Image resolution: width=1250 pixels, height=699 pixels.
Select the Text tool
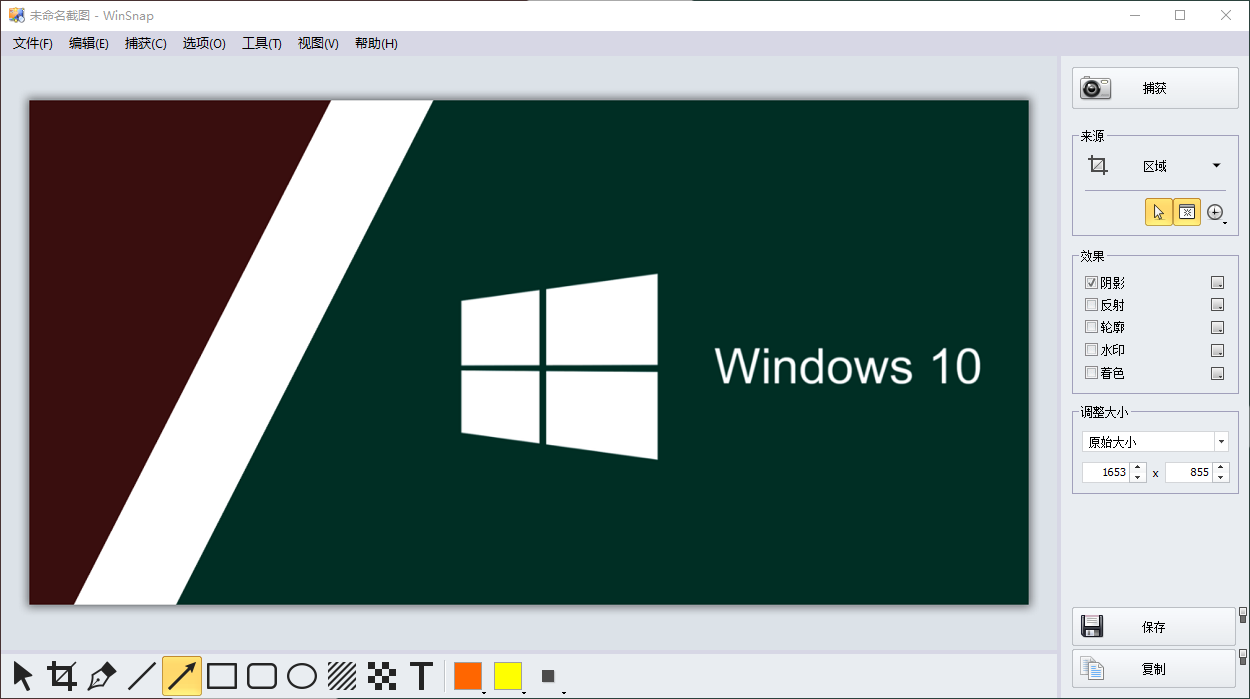[422, 676]
